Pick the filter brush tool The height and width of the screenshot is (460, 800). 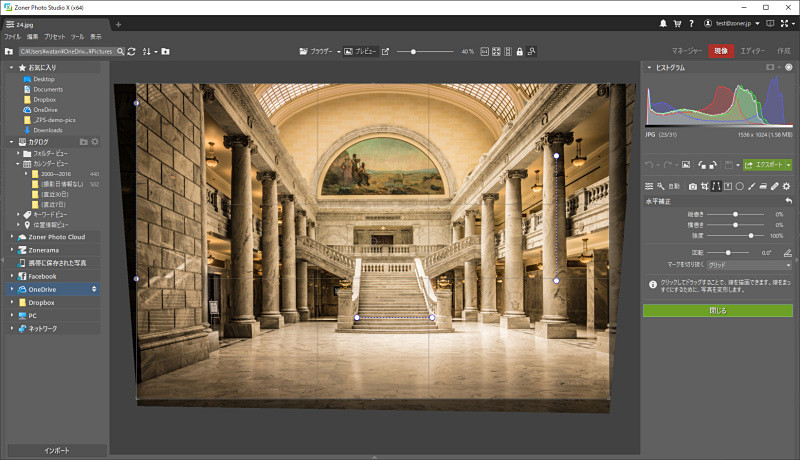[x=752, y=187]
